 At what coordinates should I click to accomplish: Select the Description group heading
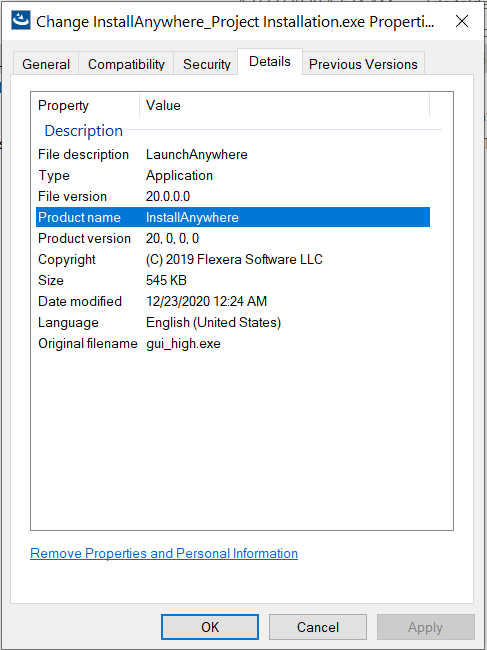[x=83, y=131]
